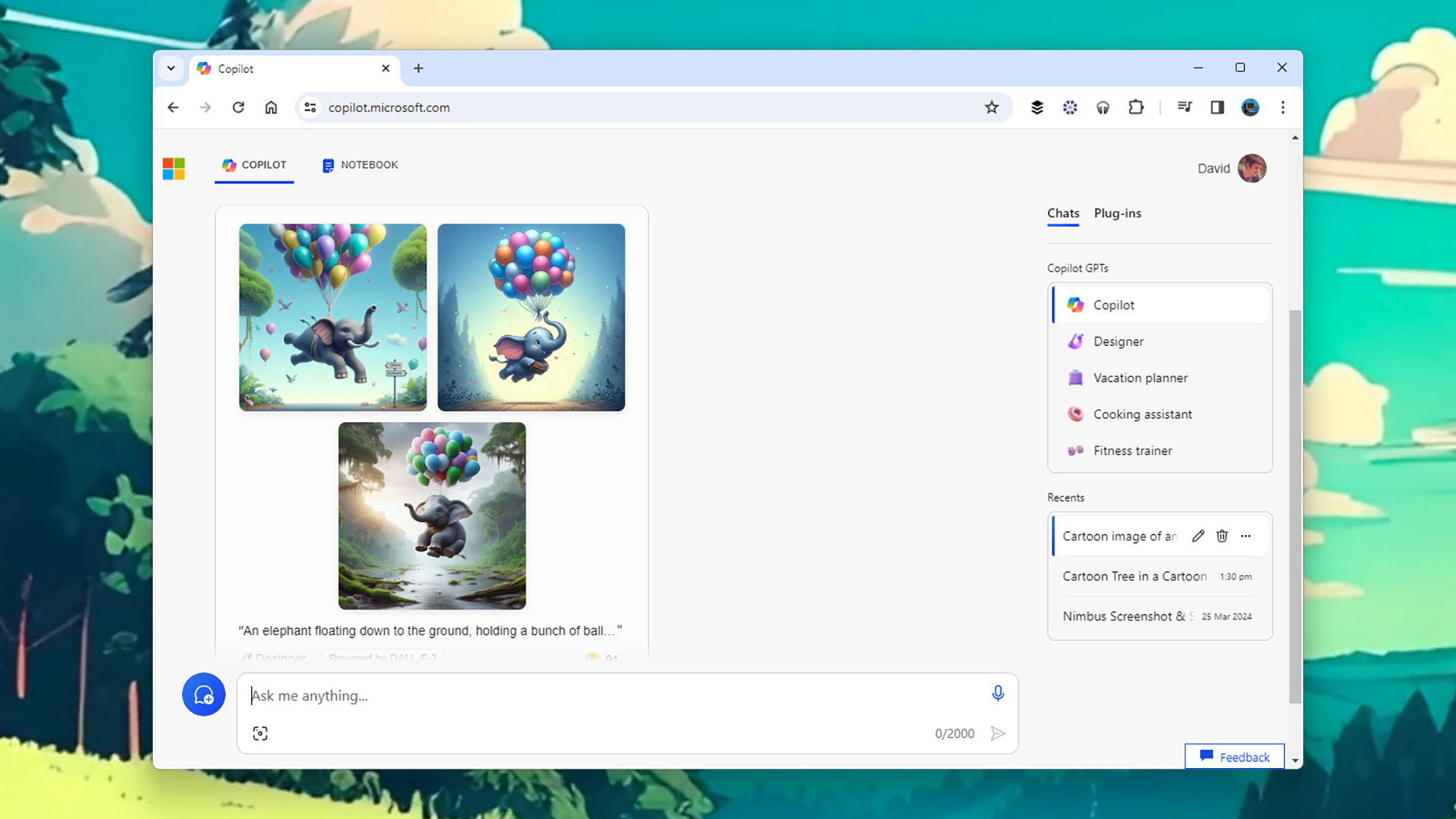Open Chrome's three-dot menu
Image resolution: width=1456 pixels, height=819 pixels.
pyautogui.click(x=1283, y=108)
